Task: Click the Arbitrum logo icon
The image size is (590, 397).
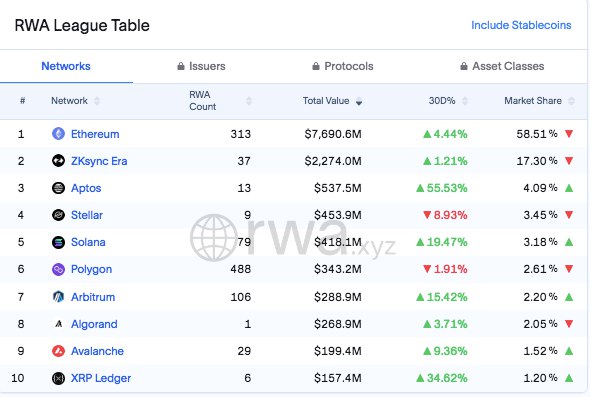Action: click(58, 297)
